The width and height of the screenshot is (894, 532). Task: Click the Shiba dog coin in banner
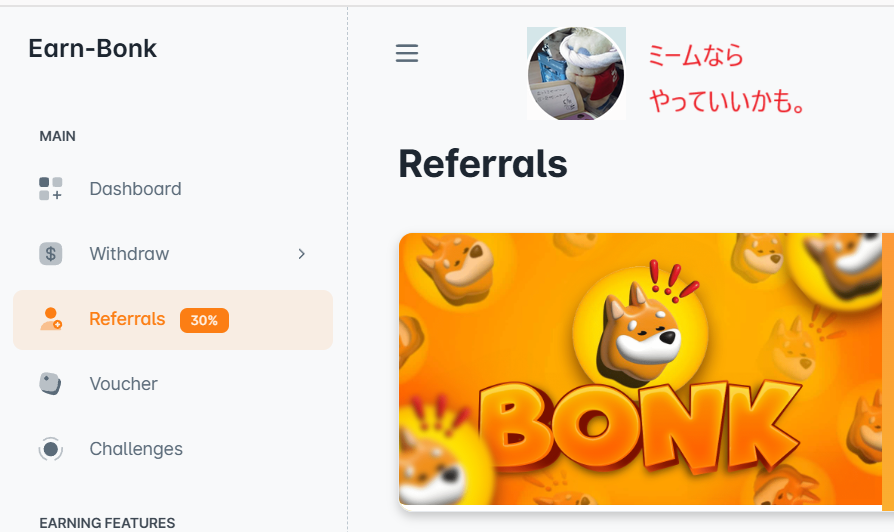640,325
